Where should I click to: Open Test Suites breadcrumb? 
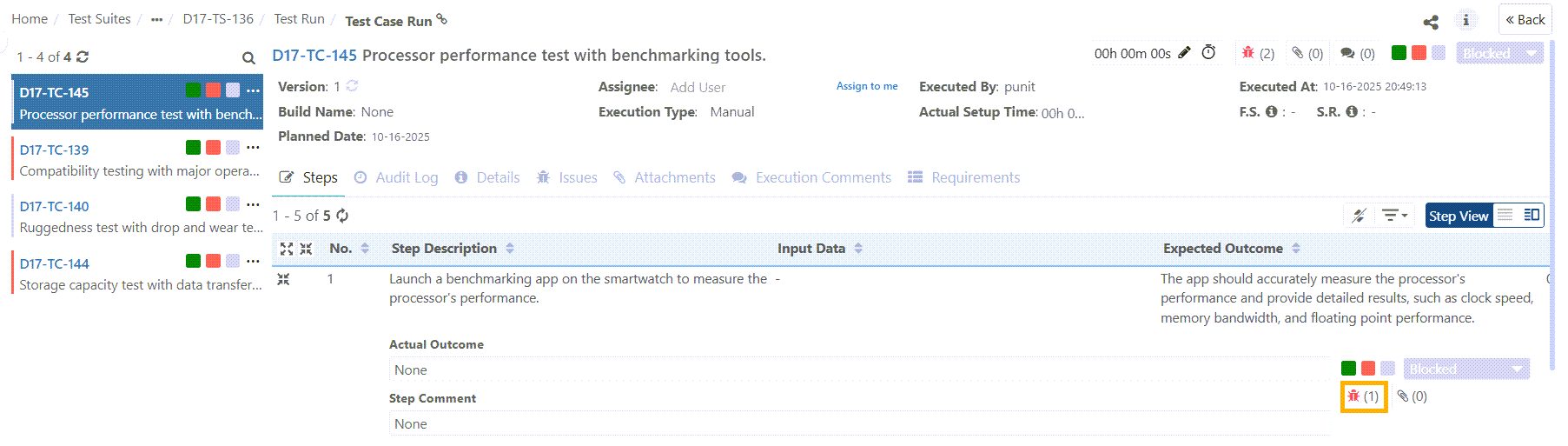(99, 19)
